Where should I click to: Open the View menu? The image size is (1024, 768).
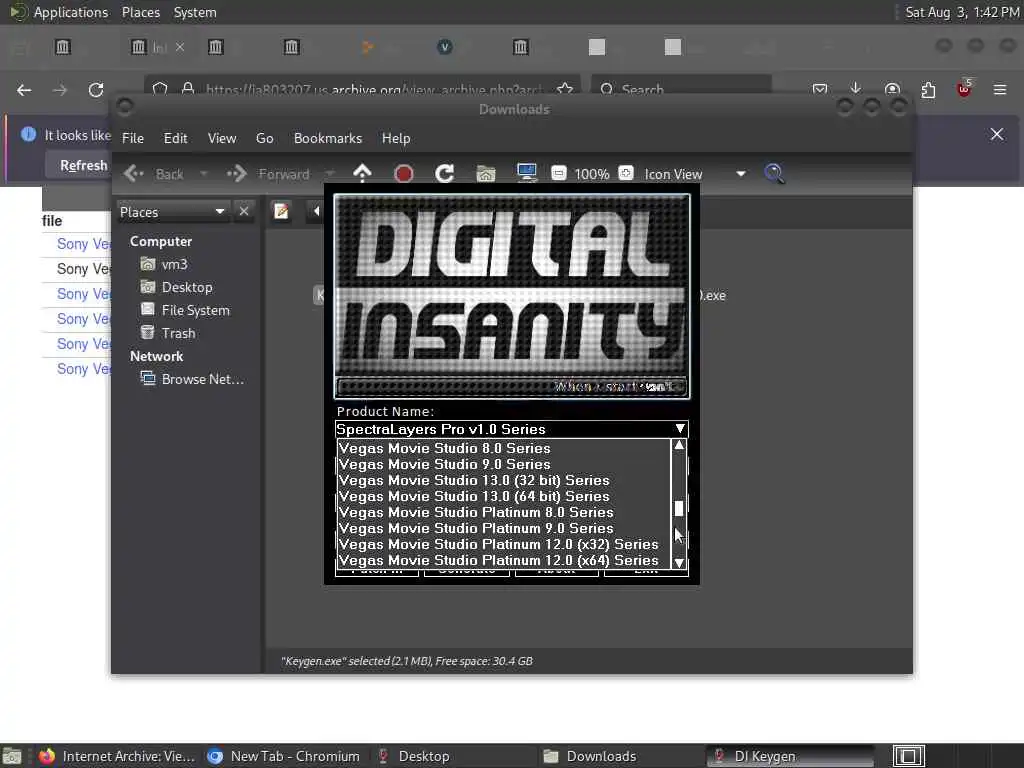coord(222,138)
